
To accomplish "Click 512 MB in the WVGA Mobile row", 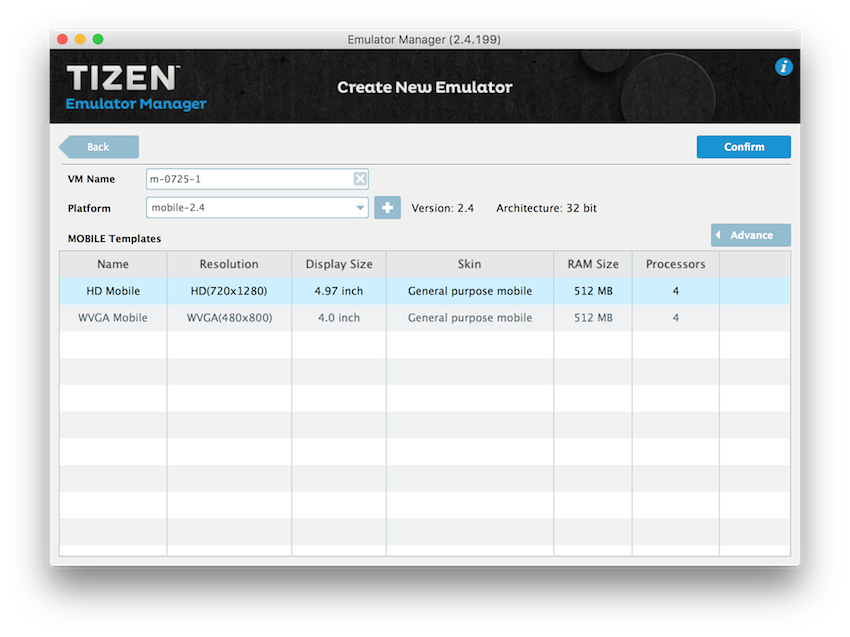I will tap(594, 318).
